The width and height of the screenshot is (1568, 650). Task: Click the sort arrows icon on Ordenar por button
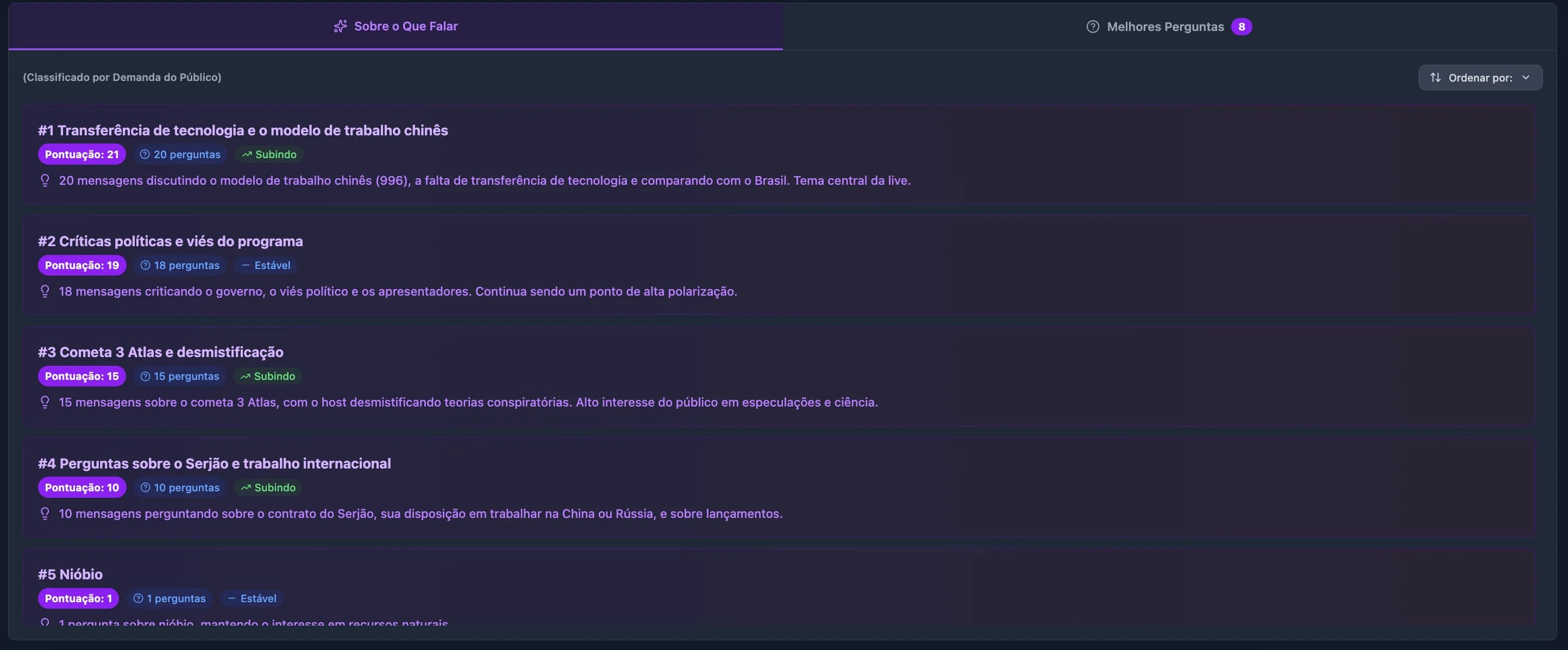[1435, 77]
